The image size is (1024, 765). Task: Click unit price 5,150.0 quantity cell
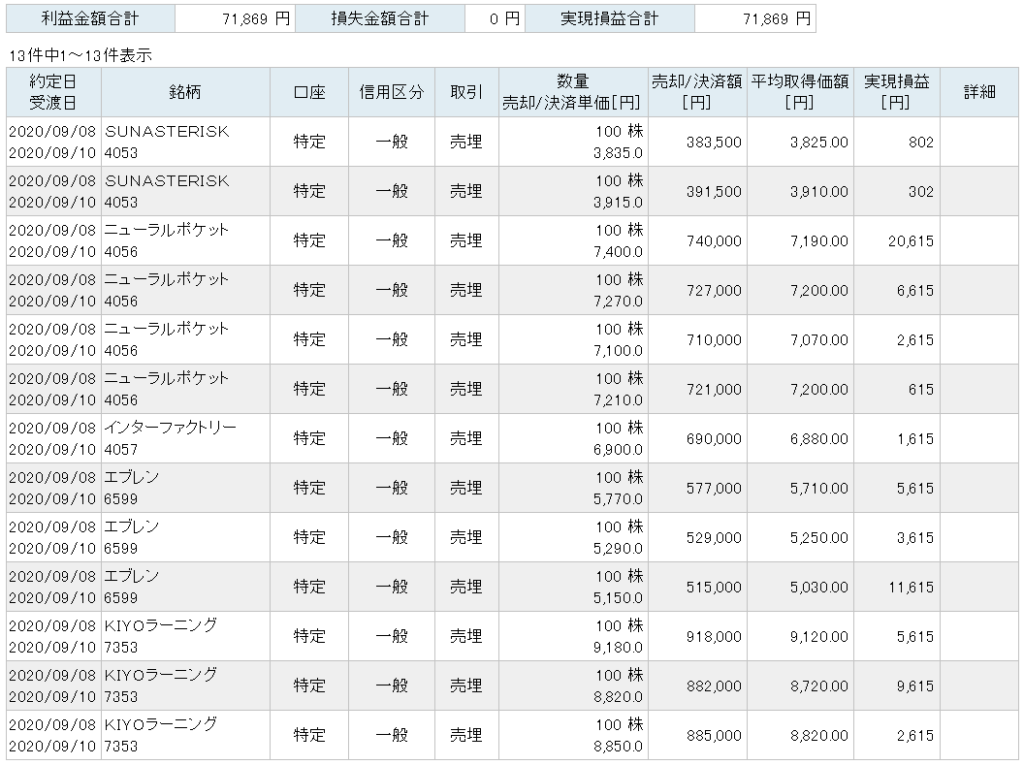pos(573,587)
